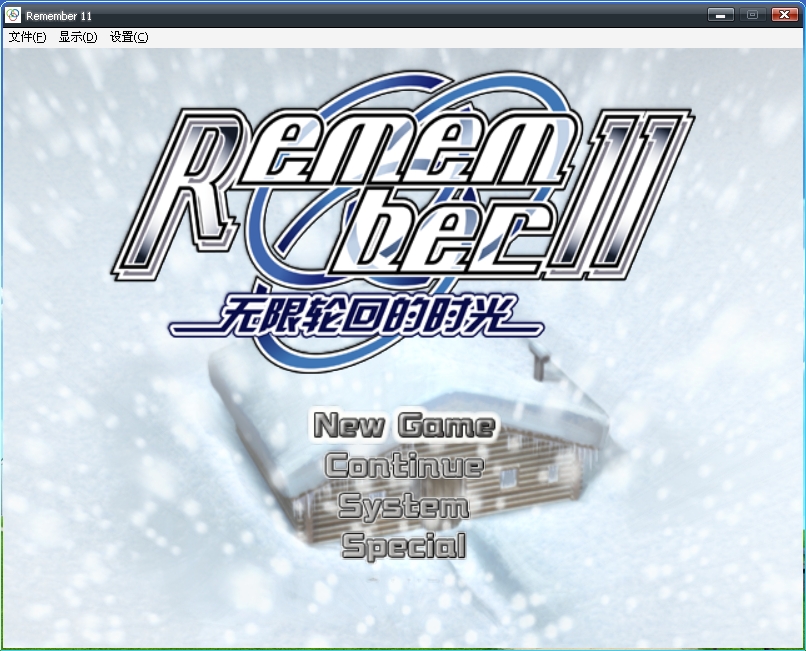Select Continue on the title screen
This screenshot has width=806, height=651.
(x=405, y=466)
